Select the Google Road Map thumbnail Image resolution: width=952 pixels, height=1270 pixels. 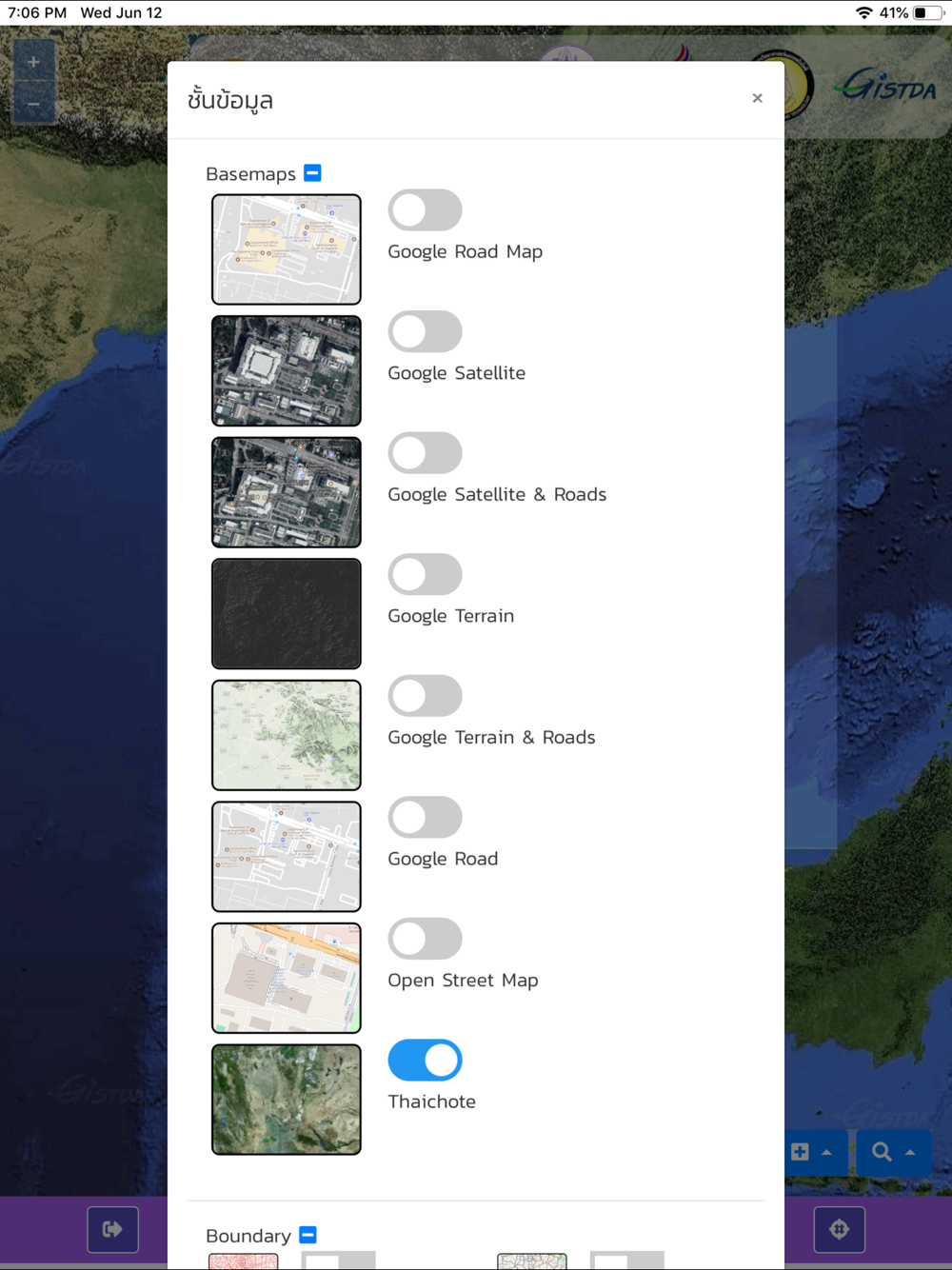(x=287, y=249)
